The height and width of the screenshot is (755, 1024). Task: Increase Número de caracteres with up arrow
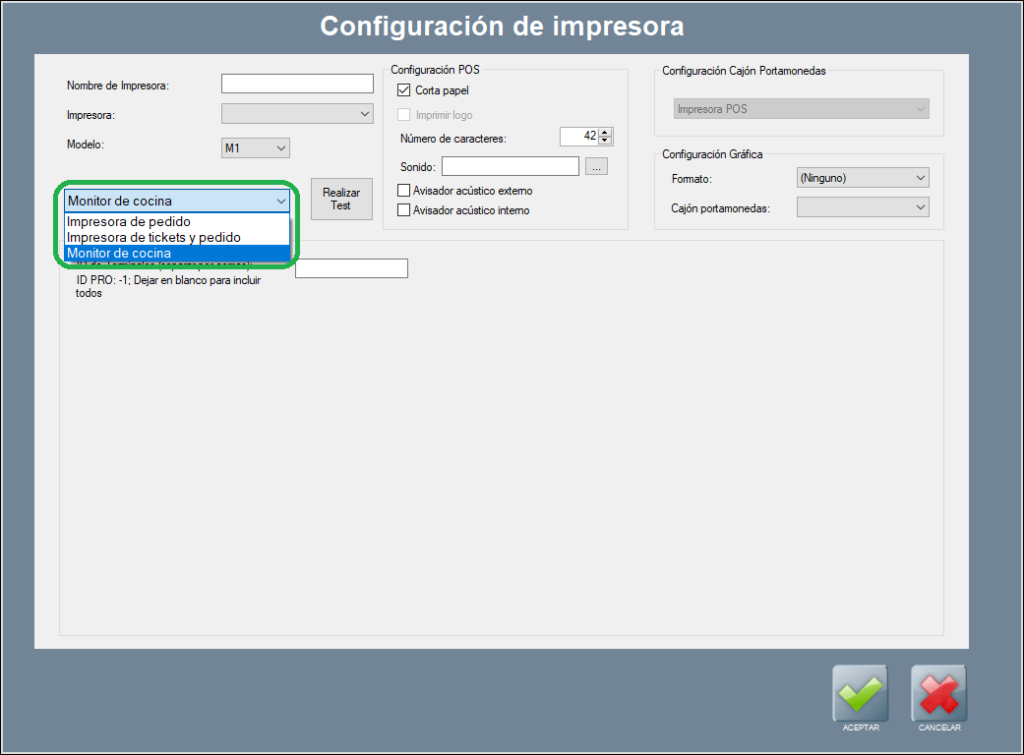pyautogui.click(x=606, y=132)
